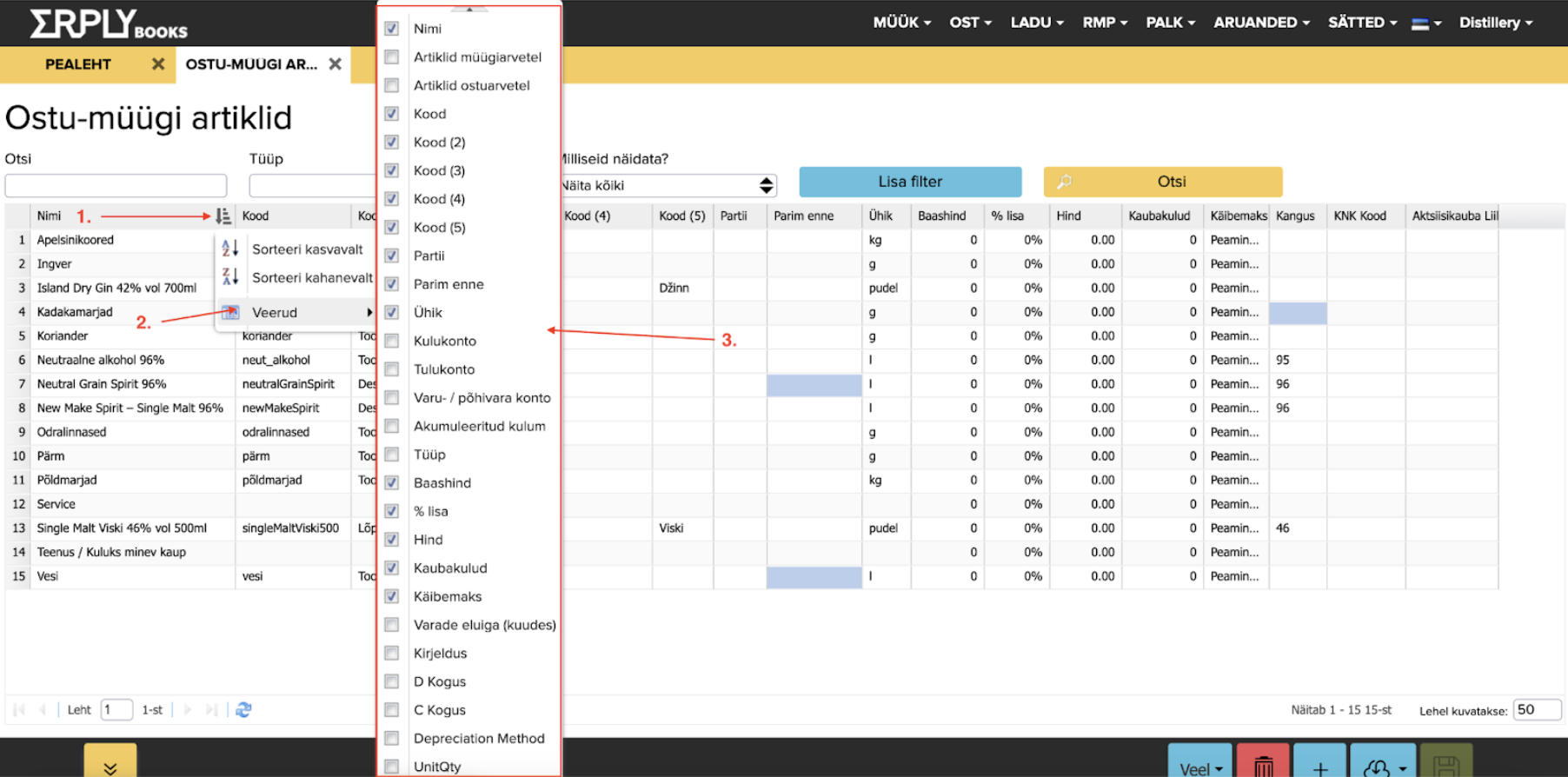Enable the Kulukonto column checkbox
Viewport: 1568px width, 777px height.
[392, 341]
